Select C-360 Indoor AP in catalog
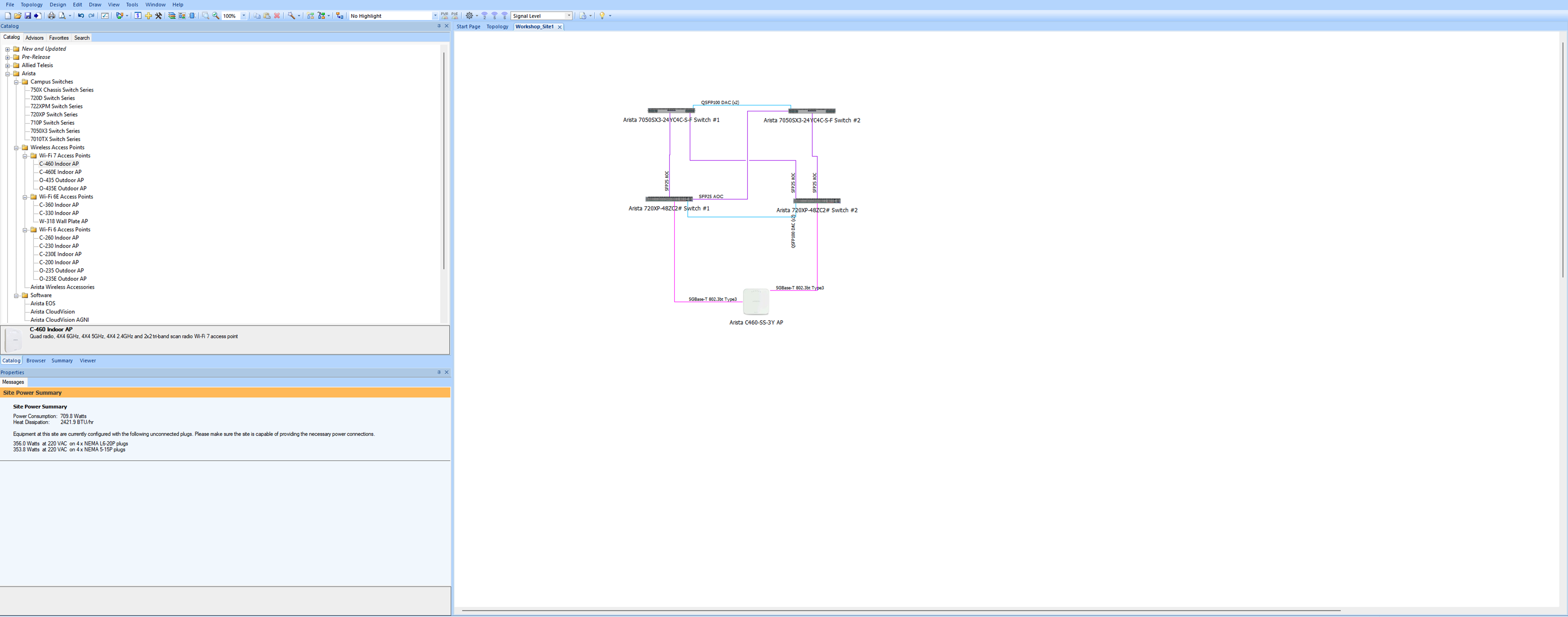This screenshot has height=617, width=1568. (x=59, y=205)
